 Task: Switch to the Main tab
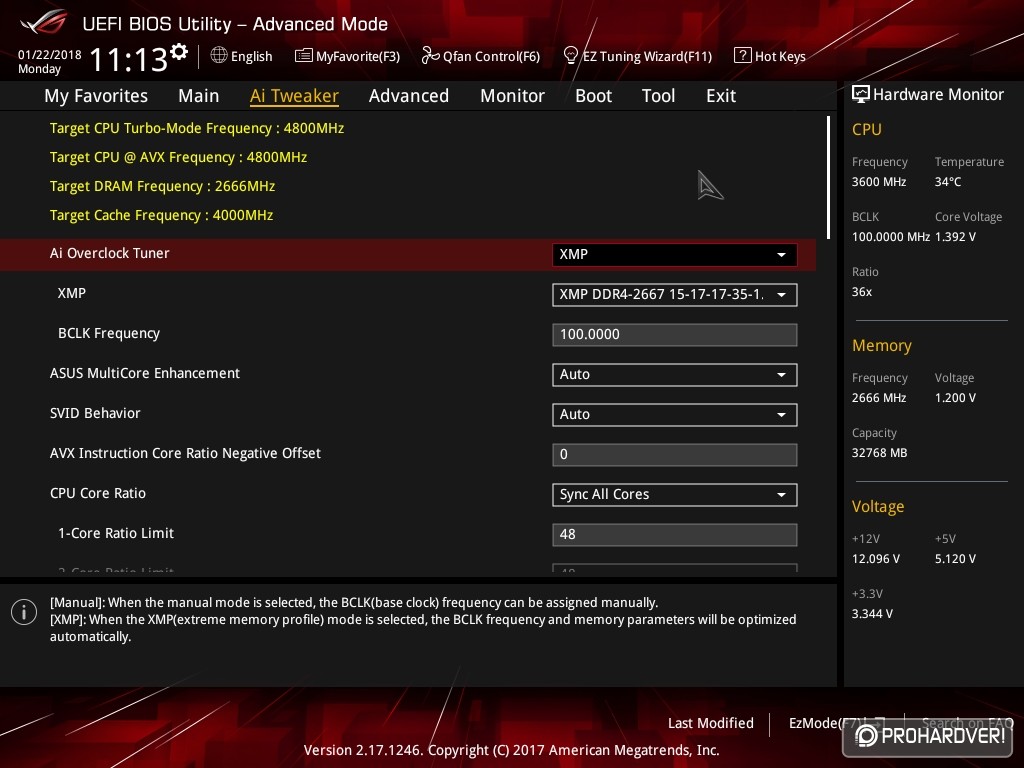click(199, 96)
